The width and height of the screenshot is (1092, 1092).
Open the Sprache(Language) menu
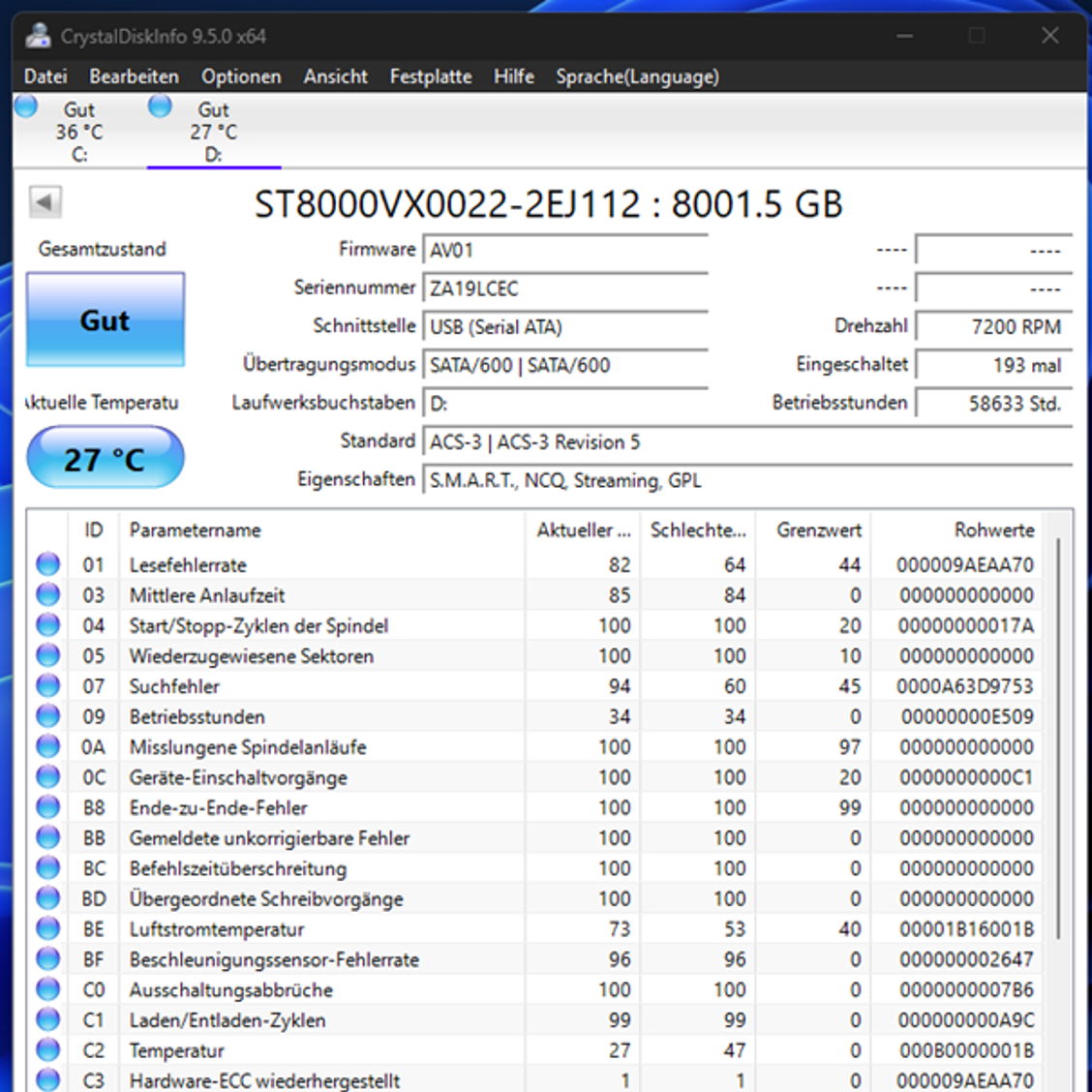click(x=637, y=76)
